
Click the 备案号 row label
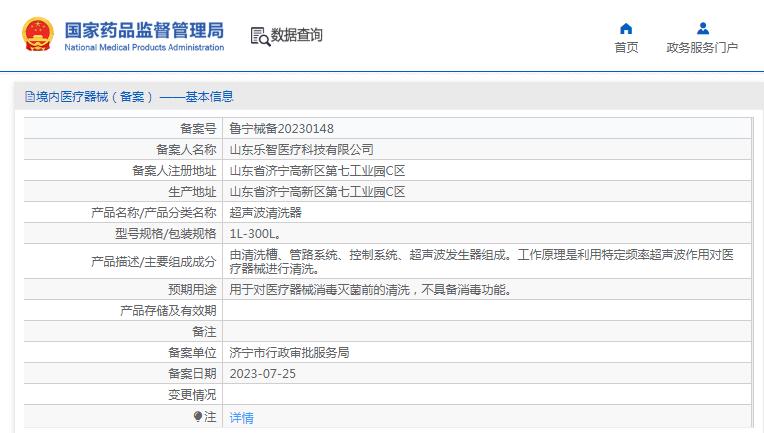(x=198, y=129)
